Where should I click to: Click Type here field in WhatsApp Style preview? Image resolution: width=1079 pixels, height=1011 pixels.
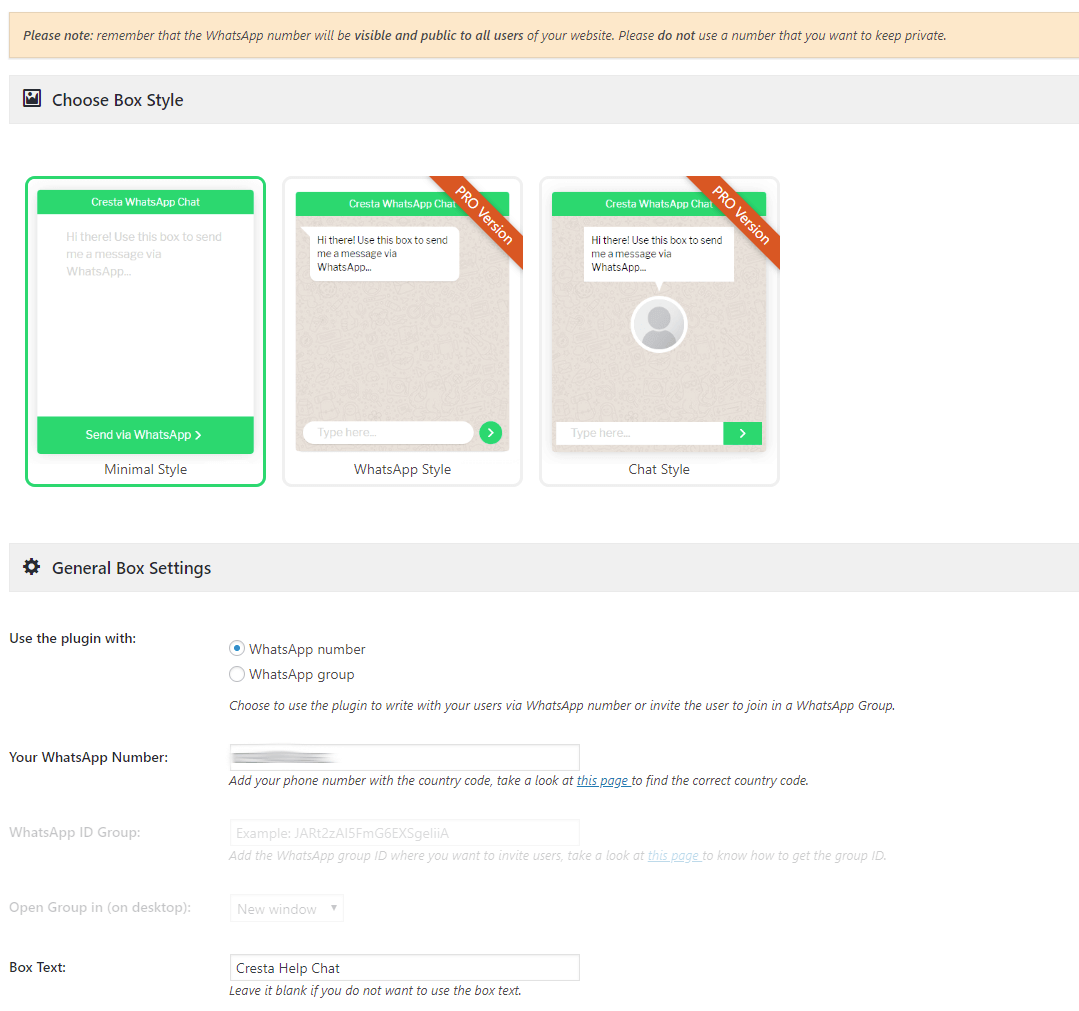(x=388, y=433)
